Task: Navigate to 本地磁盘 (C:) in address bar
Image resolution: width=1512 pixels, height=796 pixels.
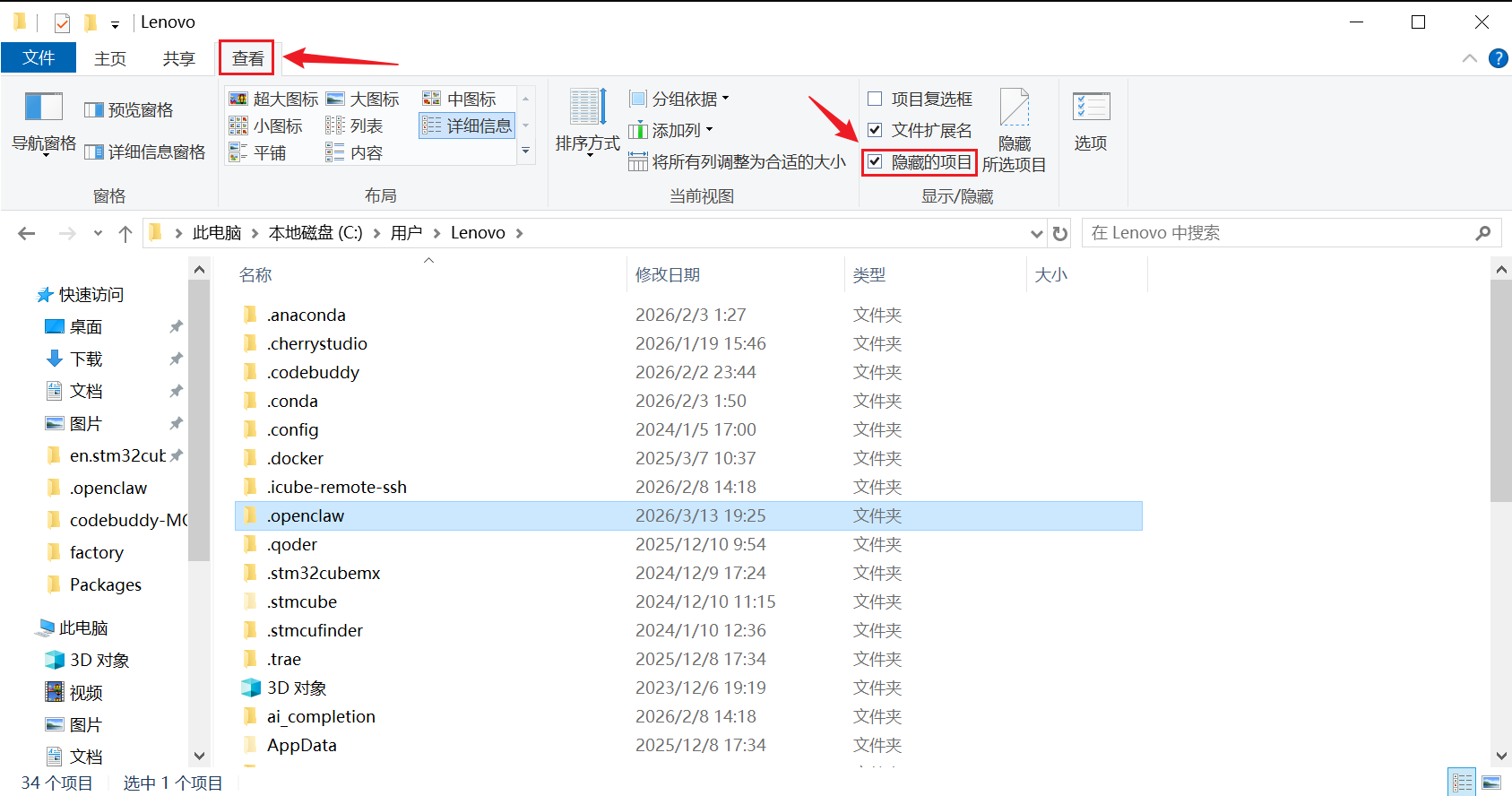Action: coord(315,233)
